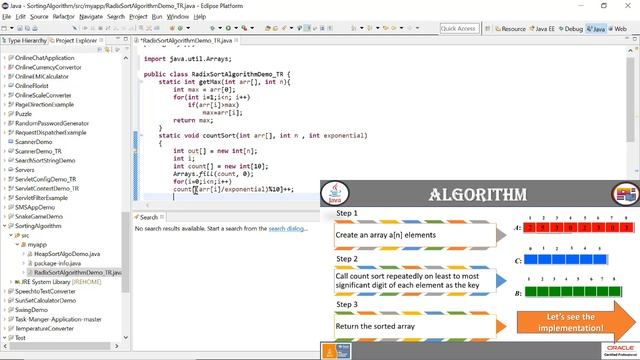Select HeapSortAlgoDemo.java file
This screenshot has width=640, height=360.
pos(67,254)
